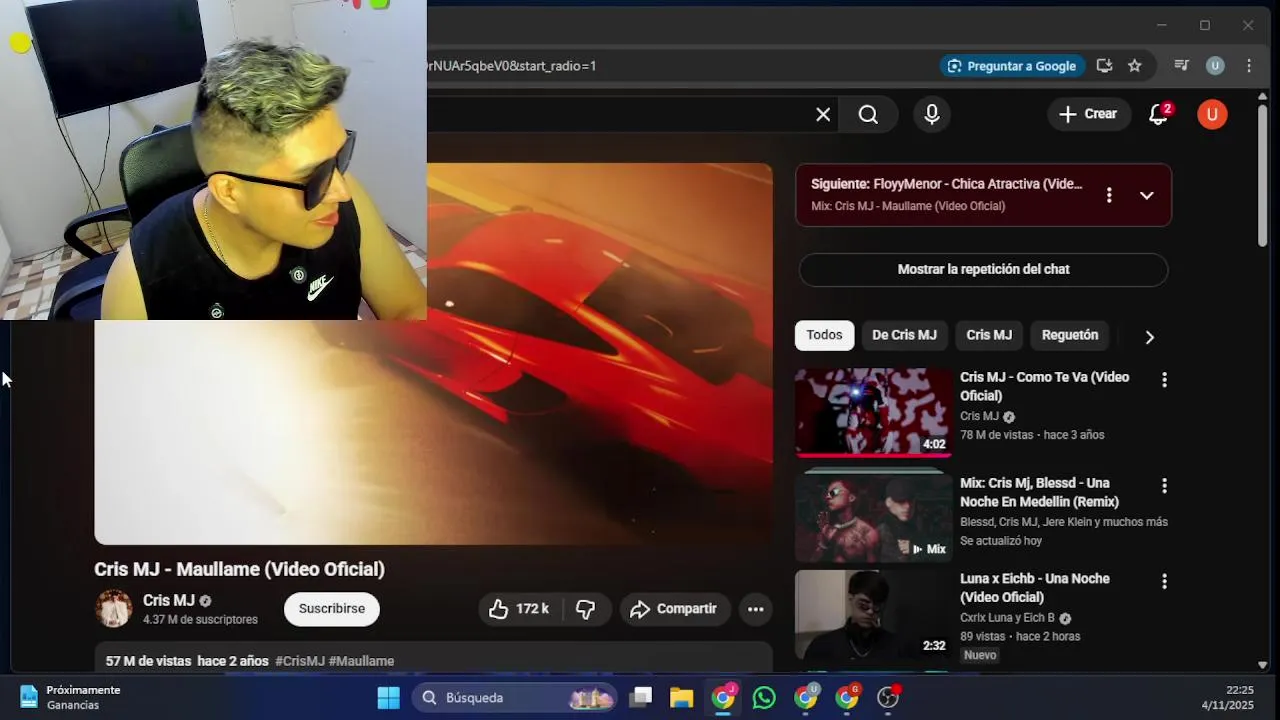Image resolution: width=1280 pixels, height=720 pixels.
Task: Open File Explorer from the taskbar
Action: (x=682, y=697)
